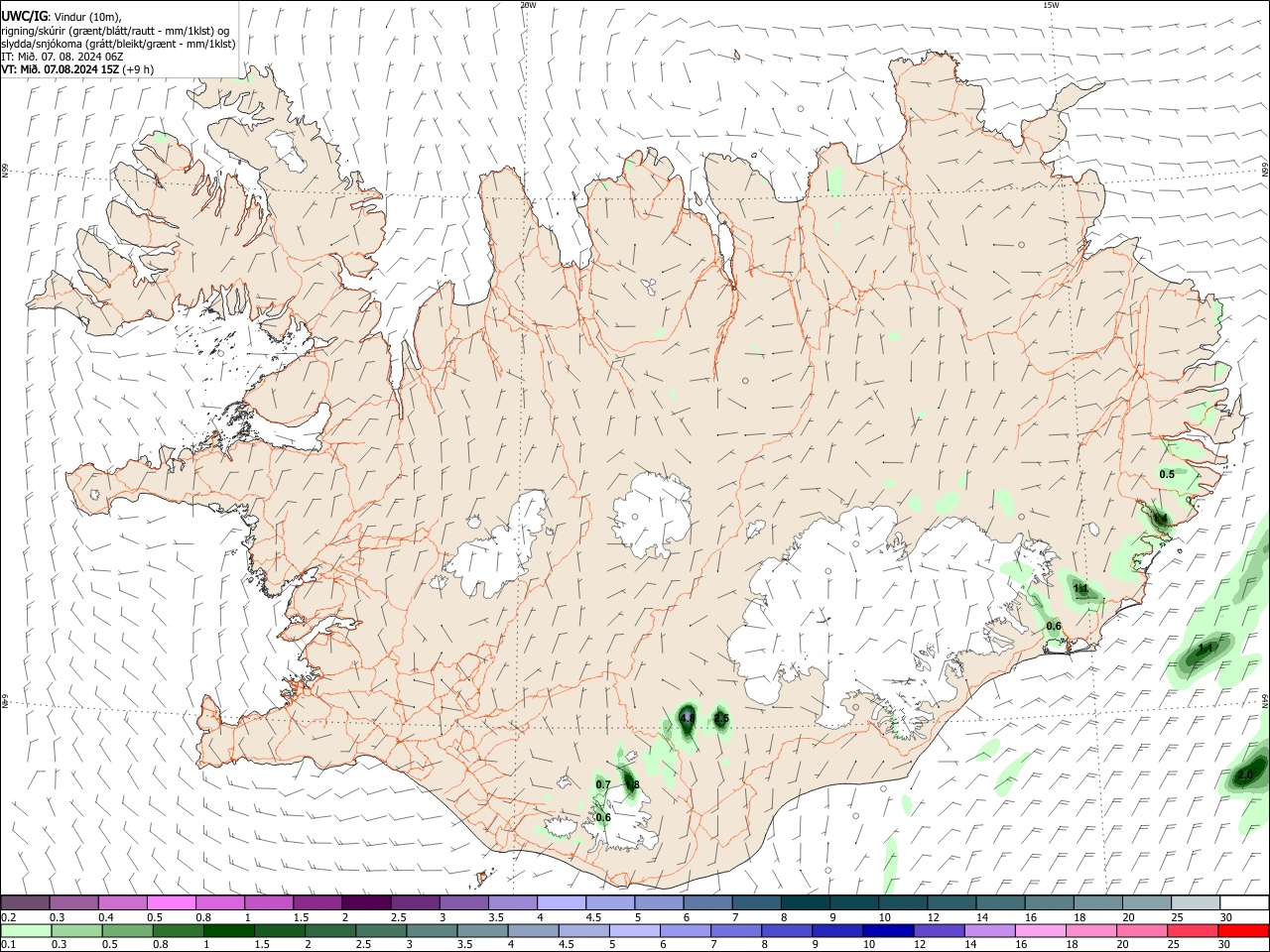Click the 0.5 precipitation value in the east fjords

[1167, 474]
